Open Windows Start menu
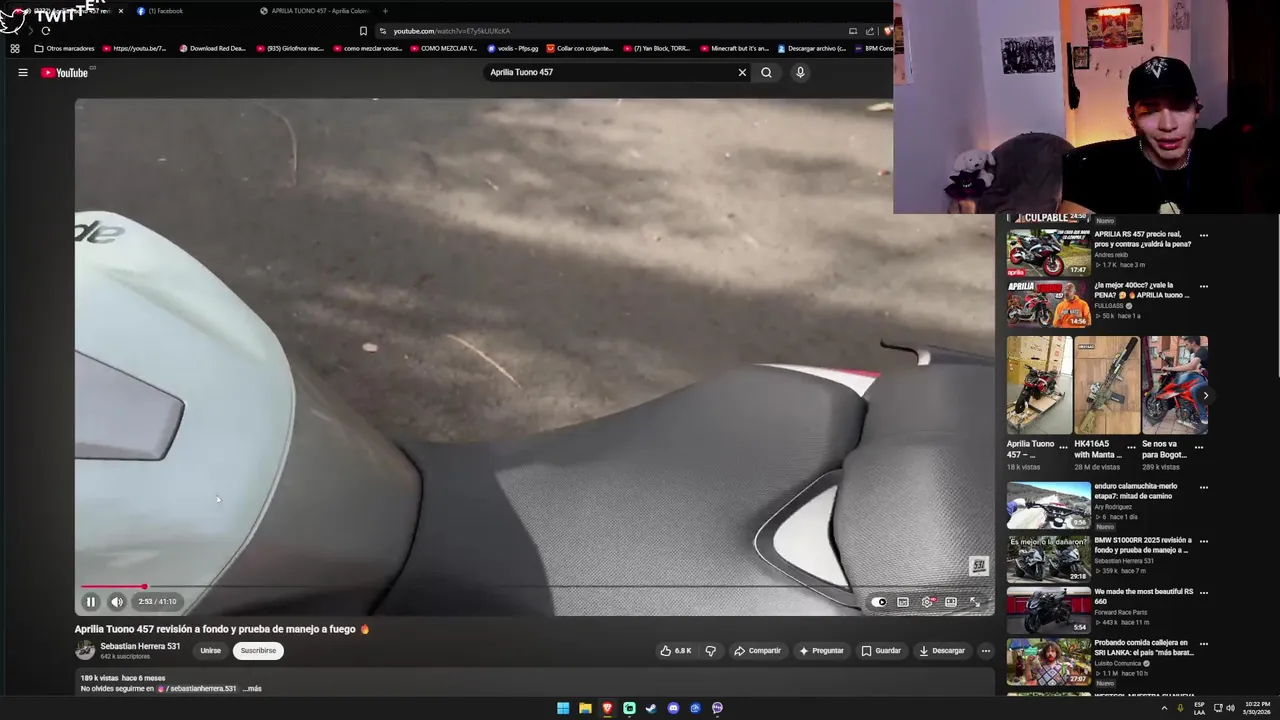The height and width of the screenshot is (720, 1280). click(x=563, y=708)
